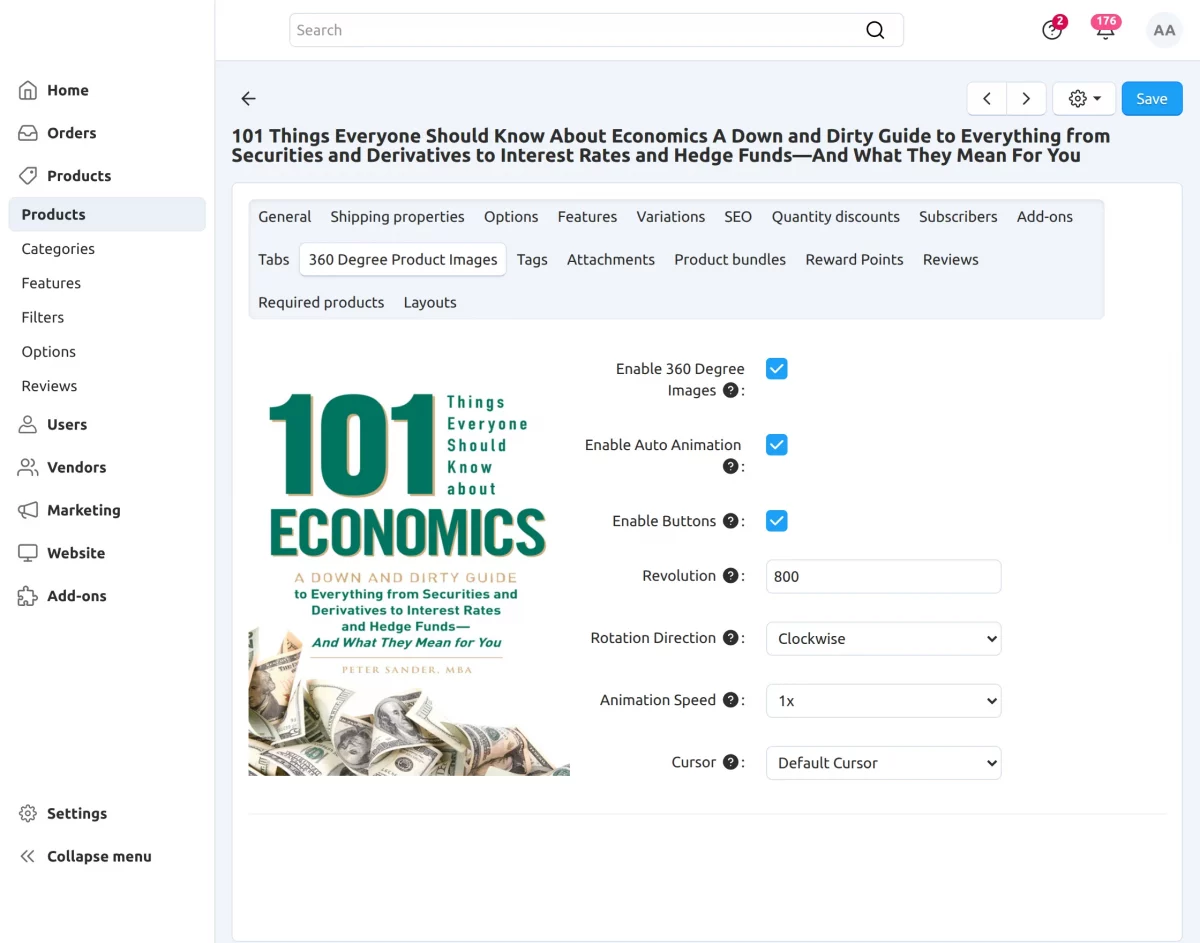
Task: Click the Products tag icon
Action: pyautogui.click(x=28, y=176)
